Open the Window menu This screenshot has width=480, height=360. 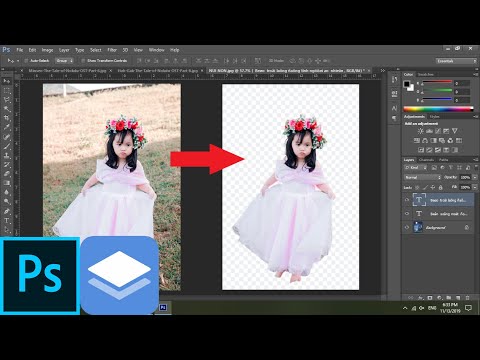pyautogui.click(x=156, y=50)
